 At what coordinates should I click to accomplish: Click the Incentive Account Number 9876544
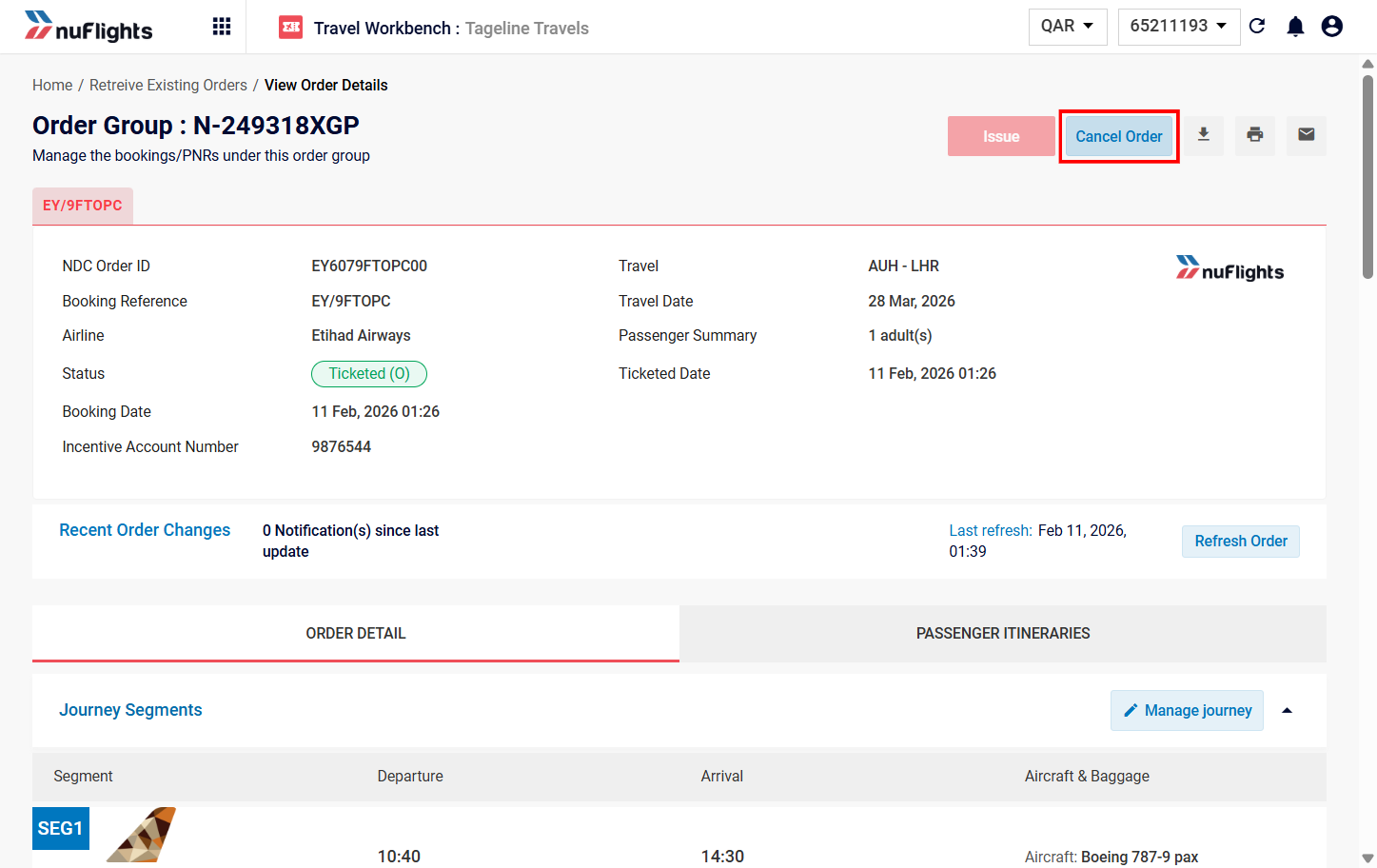point(342,446)
